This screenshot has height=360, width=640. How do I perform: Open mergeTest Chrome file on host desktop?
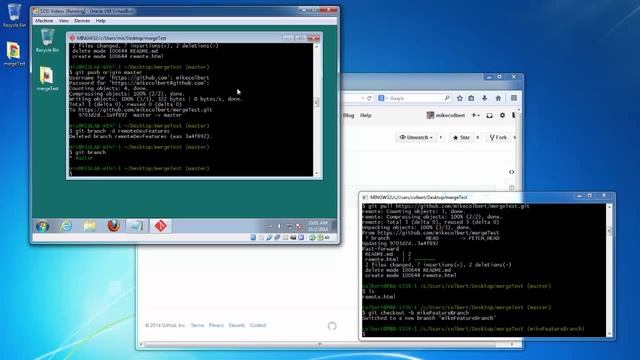14,54
